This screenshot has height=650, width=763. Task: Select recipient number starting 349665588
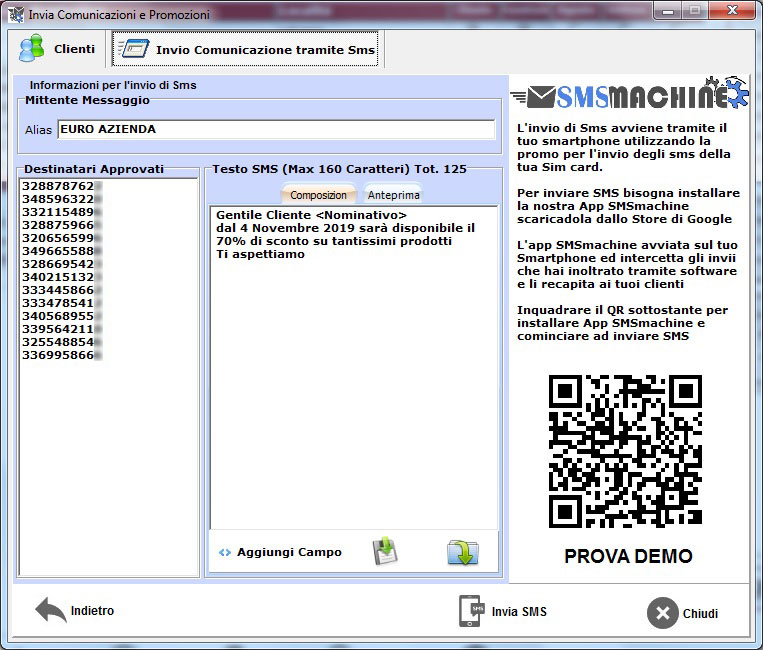pos(62,251)
